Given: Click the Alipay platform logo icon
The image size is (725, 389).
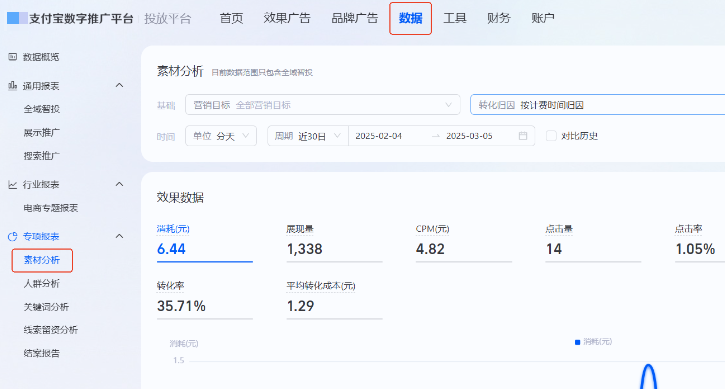Looking at the screenshot, I should (x=17, y=19).
